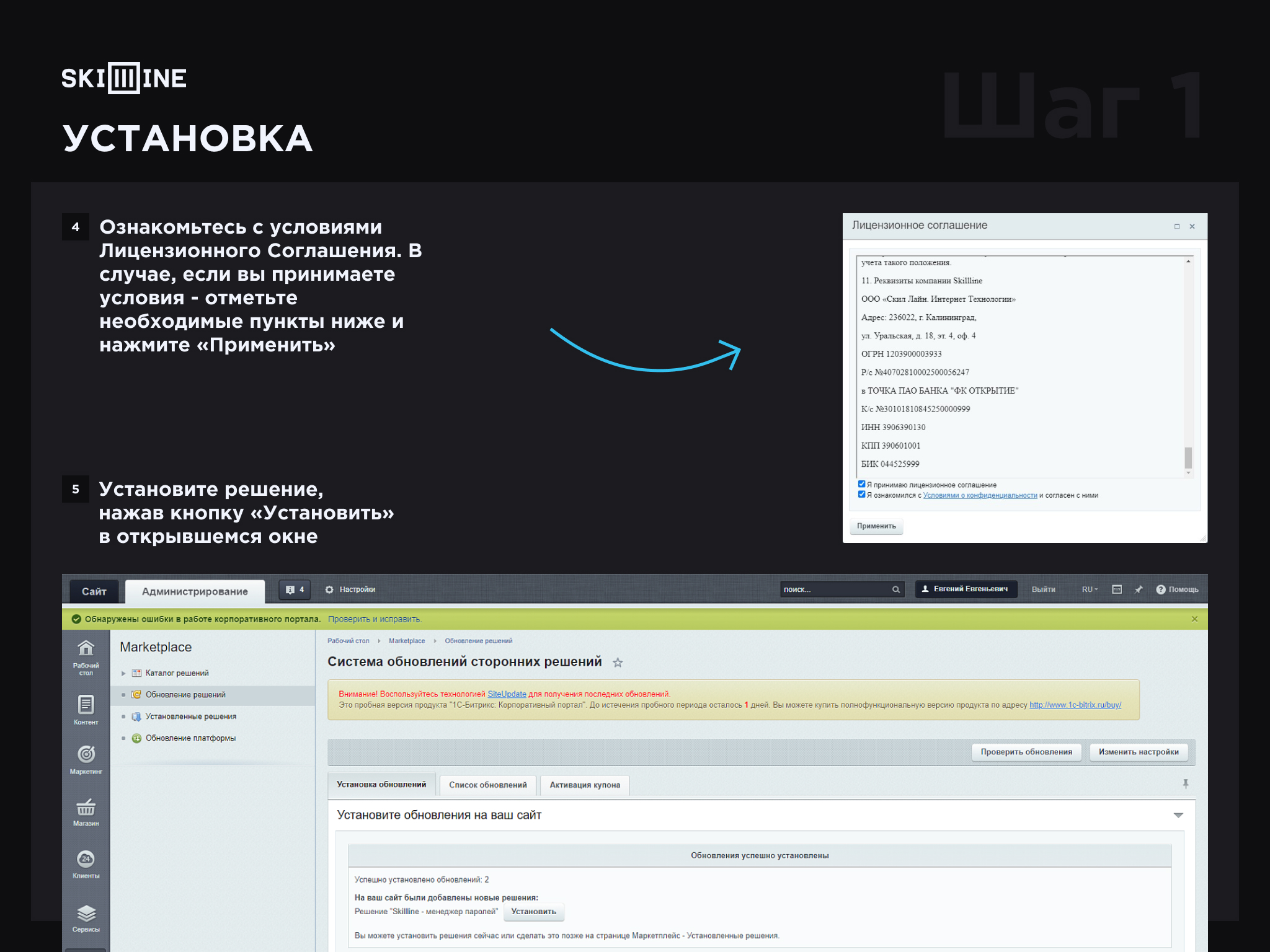Click the license text scrollbar handle
The image size is (1270, 952).
pos(1188,458)
